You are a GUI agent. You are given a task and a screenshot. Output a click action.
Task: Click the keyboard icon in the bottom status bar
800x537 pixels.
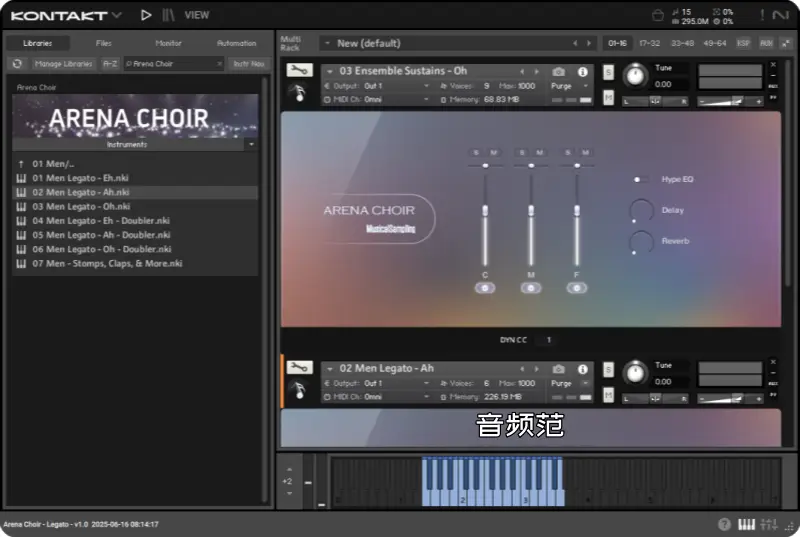[x=746, y=525]
